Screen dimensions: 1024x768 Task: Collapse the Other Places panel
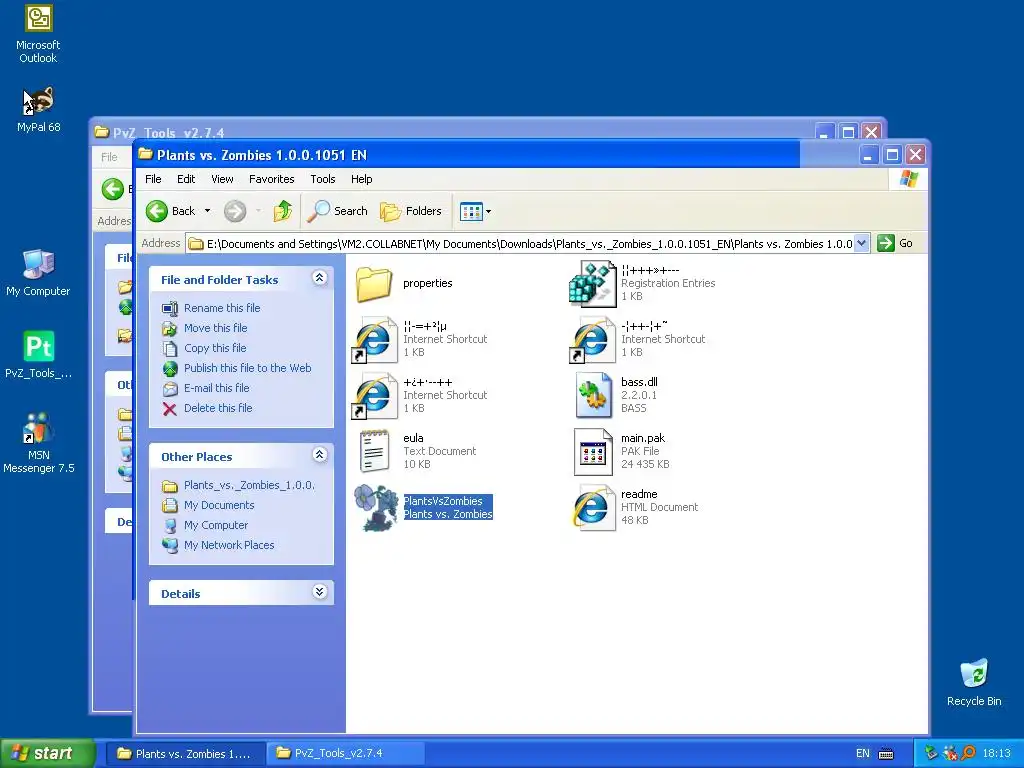[x=319, y=455]
